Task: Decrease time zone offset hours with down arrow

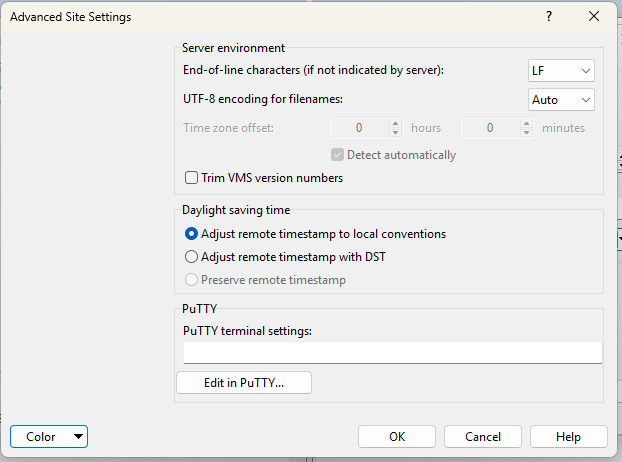Action: (x=395, y=133)
